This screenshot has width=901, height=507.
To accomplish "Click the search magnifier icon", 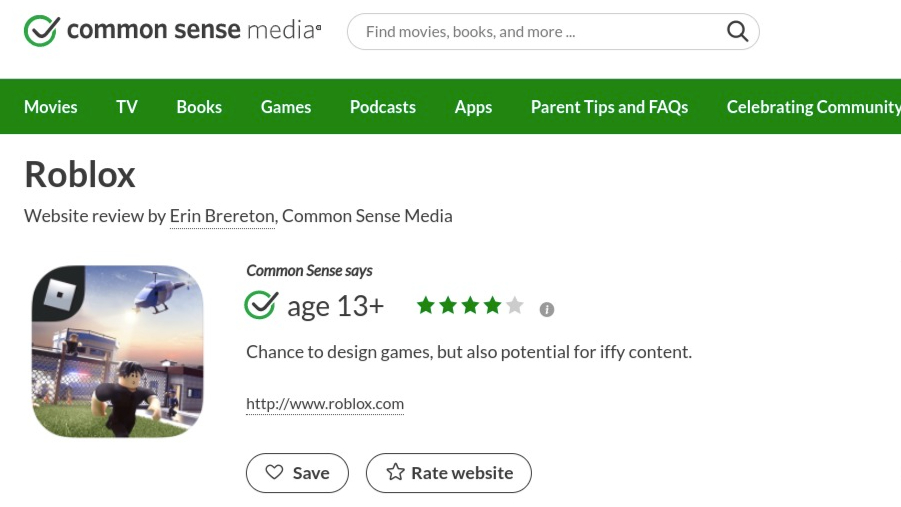I will pos(737,32).
